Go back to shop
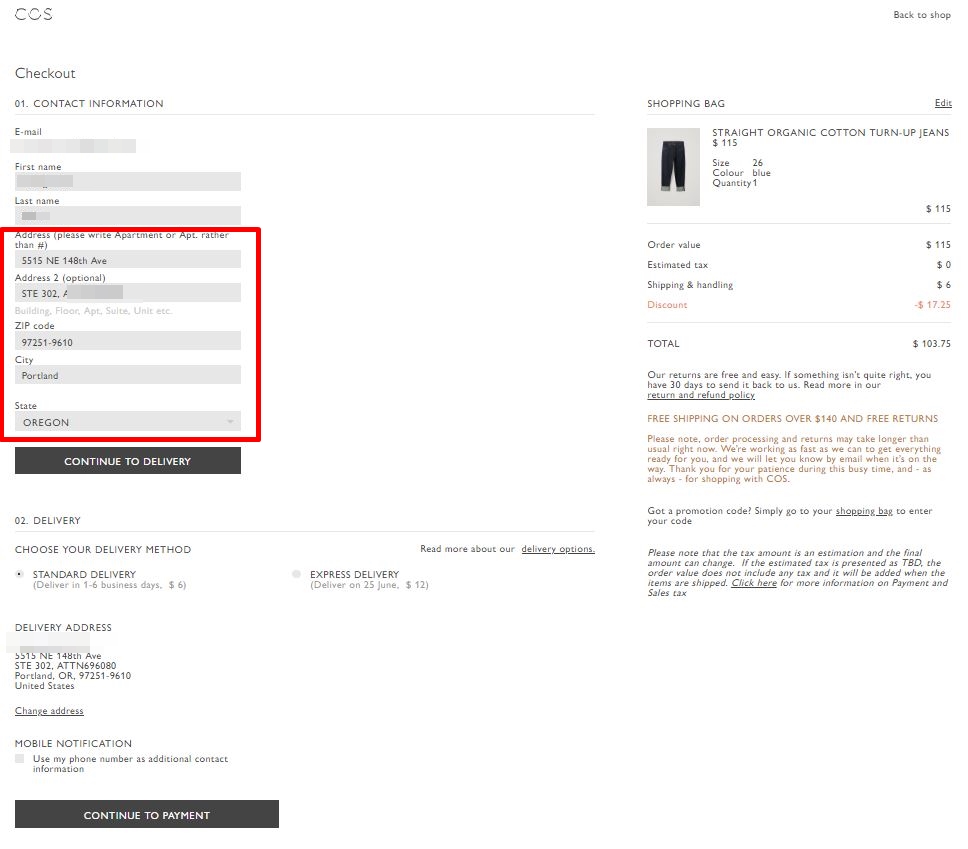This screenshot has width=968, height=849. point(922,15)
